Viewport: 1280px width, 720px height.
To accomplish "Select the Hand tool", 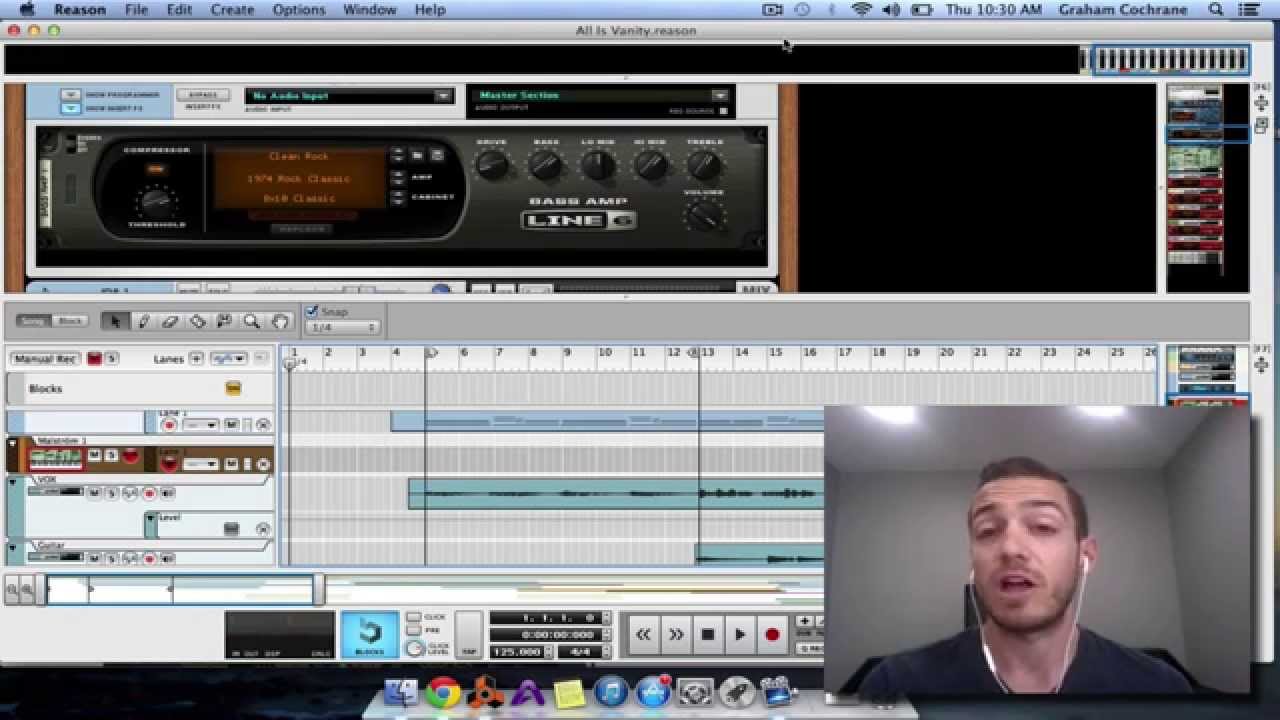I will (x=279, y=321).
